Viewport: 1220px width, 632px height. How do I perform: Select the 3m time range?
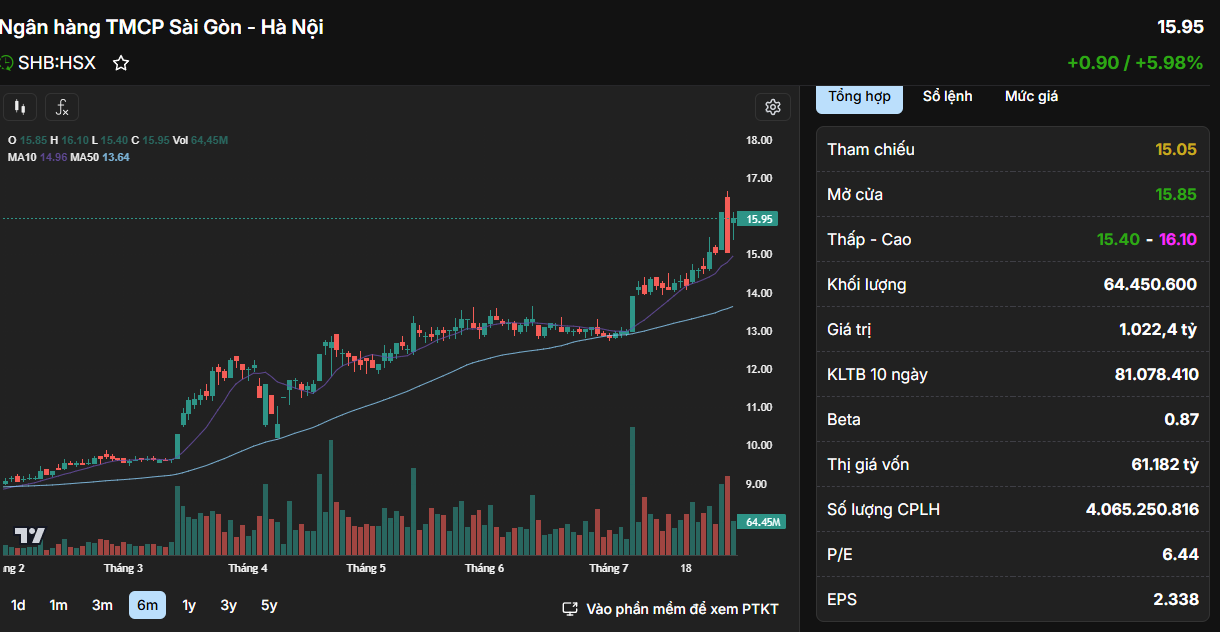coord(102,605)
